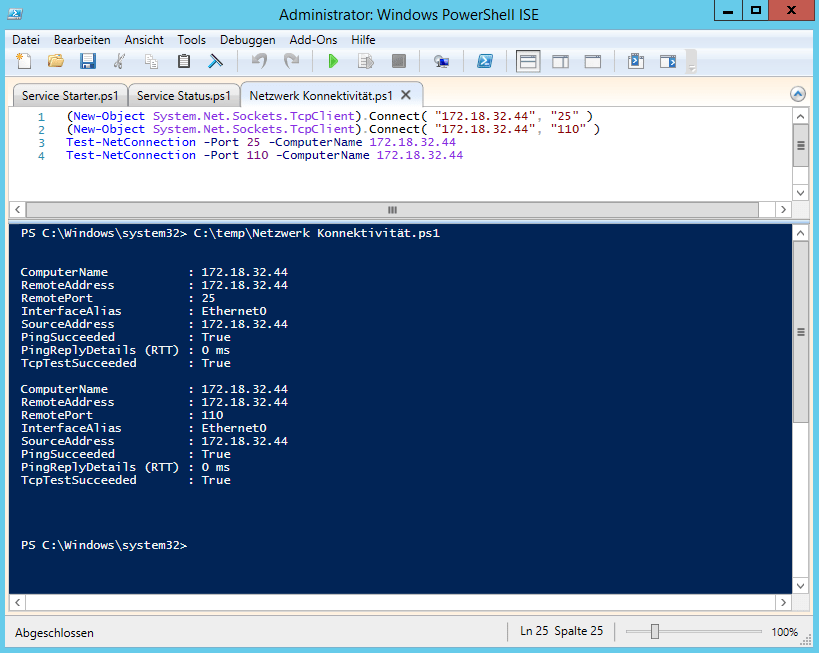Click the zoom slider handle in status bar
The width and height of the screenshot is (819, 653).
(654, 632)
